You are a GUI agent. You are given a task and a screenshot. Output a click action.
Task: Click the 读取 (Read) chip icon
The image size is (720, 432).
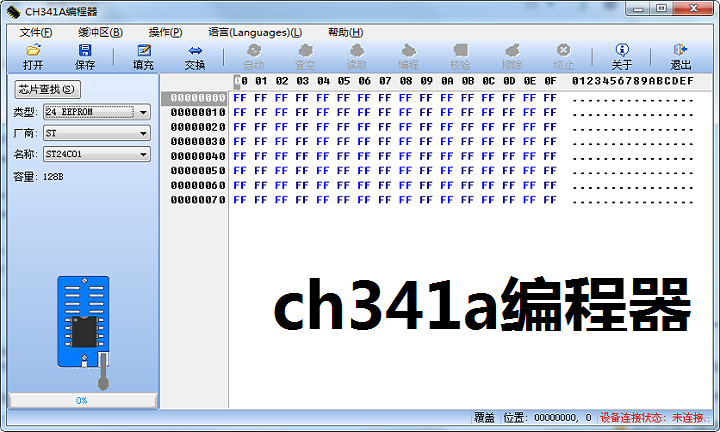(357, 50)
